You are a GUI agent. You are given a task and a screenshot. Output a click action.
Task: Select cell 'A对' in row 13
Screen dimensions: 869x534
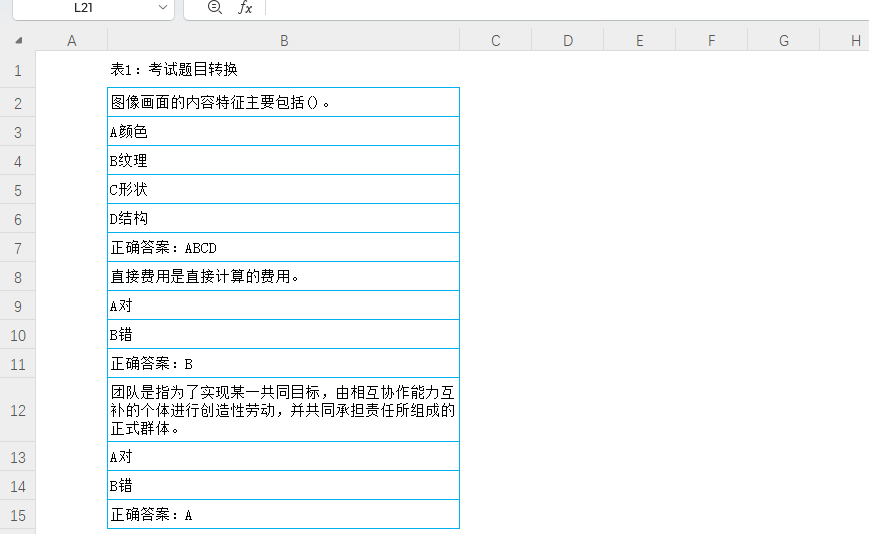[284, 456]
